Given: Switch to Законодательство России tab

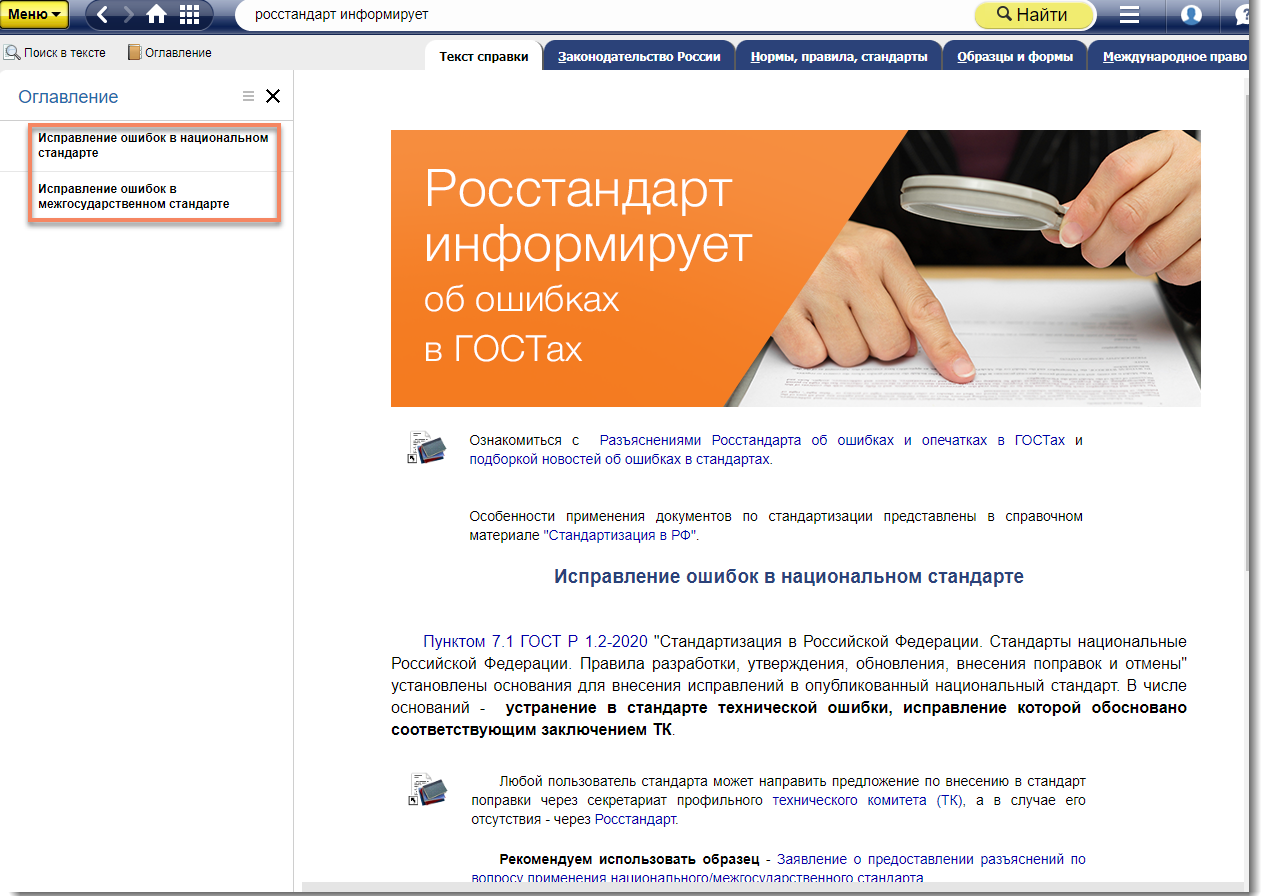Looking at the screenshot, I should [639, 56].
